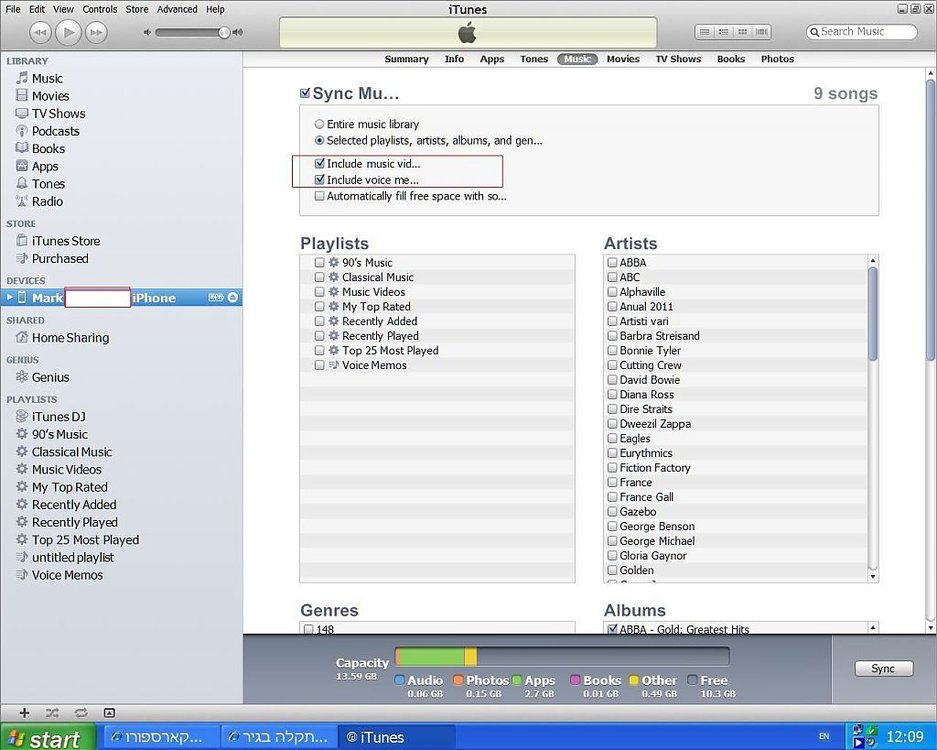Expand the iPhone device triangle
The height and width of the screenshot is (750, 937).
9,297
